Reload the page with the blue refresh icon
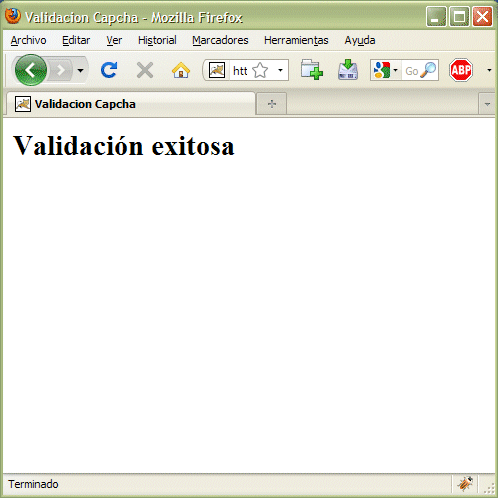Viewport: 498px width, 498px height. (x=109, y=70)
